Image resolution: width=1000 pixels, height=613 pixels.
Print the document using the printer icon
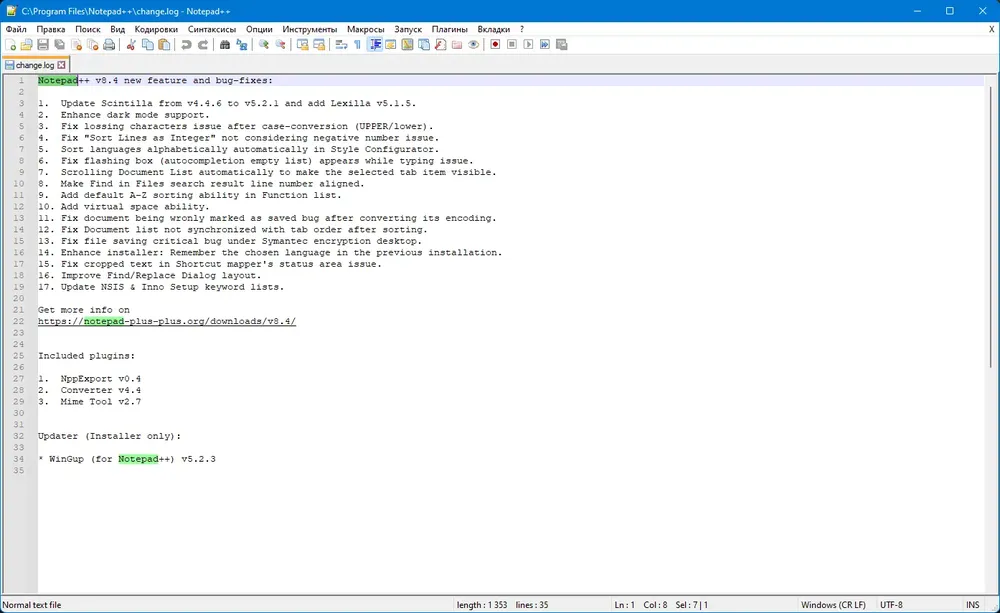[109, 45]
